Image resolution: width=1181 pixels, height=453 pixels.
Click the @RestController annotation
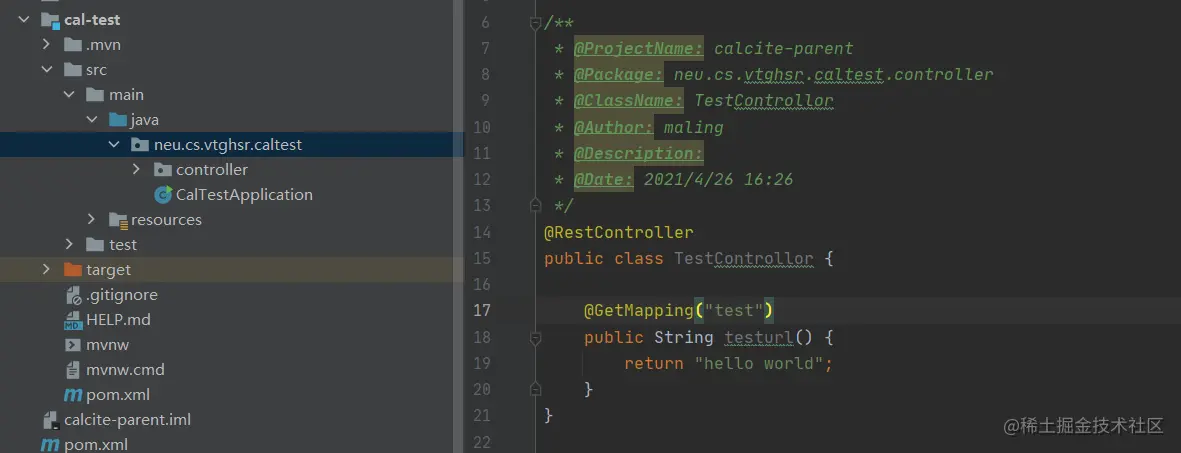pyautogui.click(x=618, y=232)
